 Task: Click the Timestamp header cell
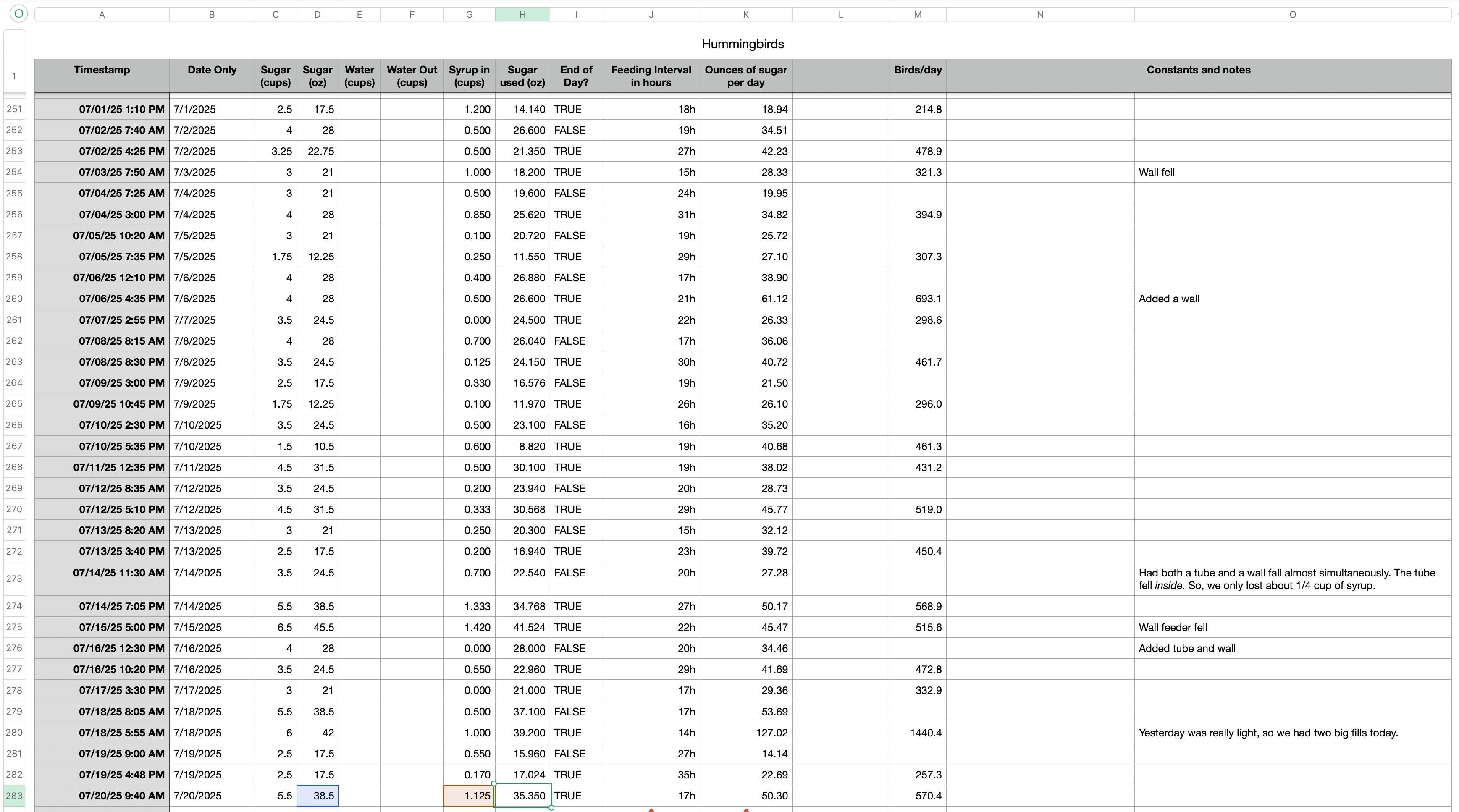coord(102,76)
